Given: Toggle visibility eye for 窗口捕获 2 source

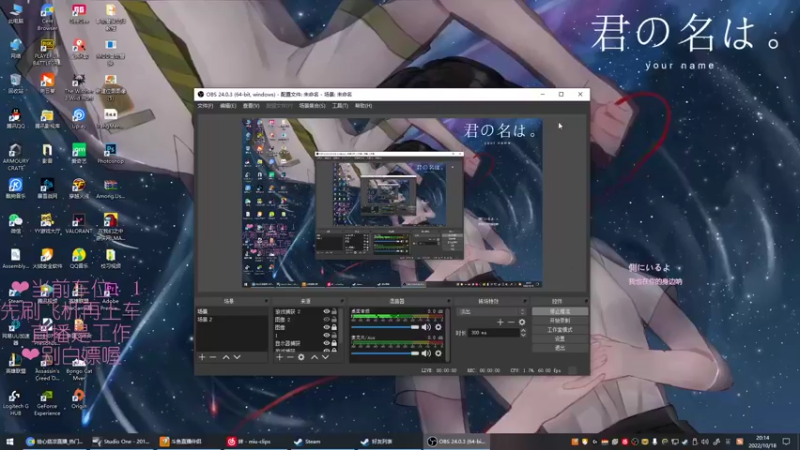Looking at the screenshot, I should [327, 311].
